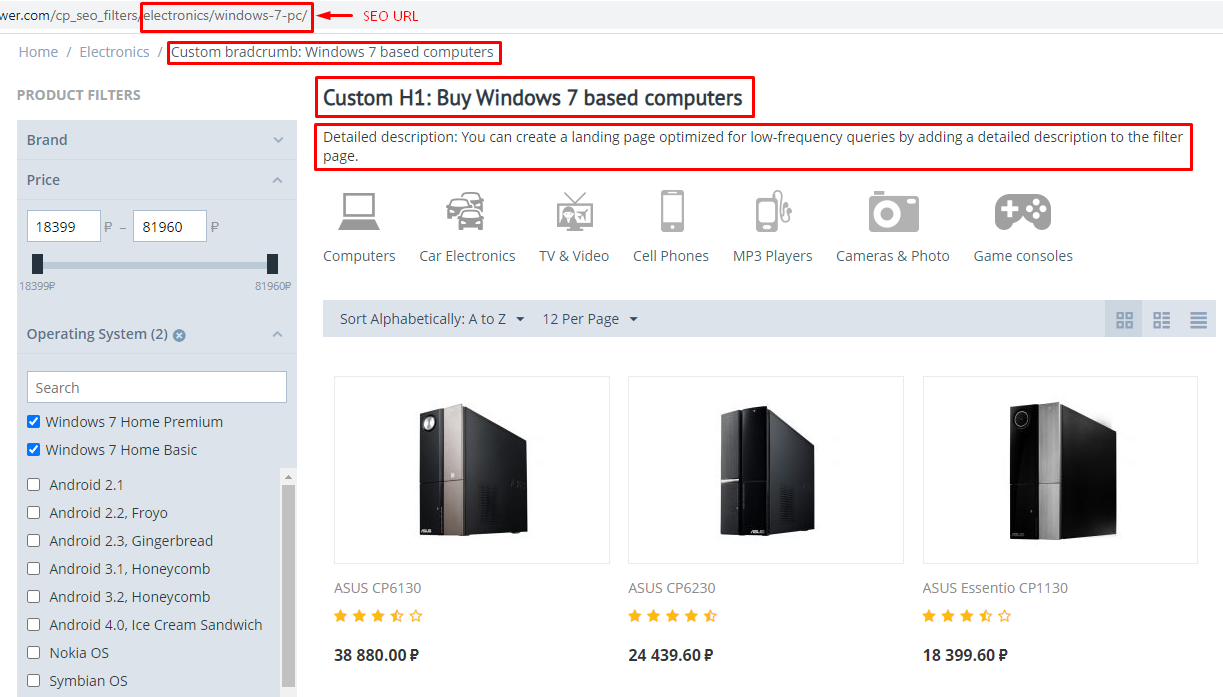Open the Cell Phones category icon
This screenshot has width=1223, height=697.
672,211
